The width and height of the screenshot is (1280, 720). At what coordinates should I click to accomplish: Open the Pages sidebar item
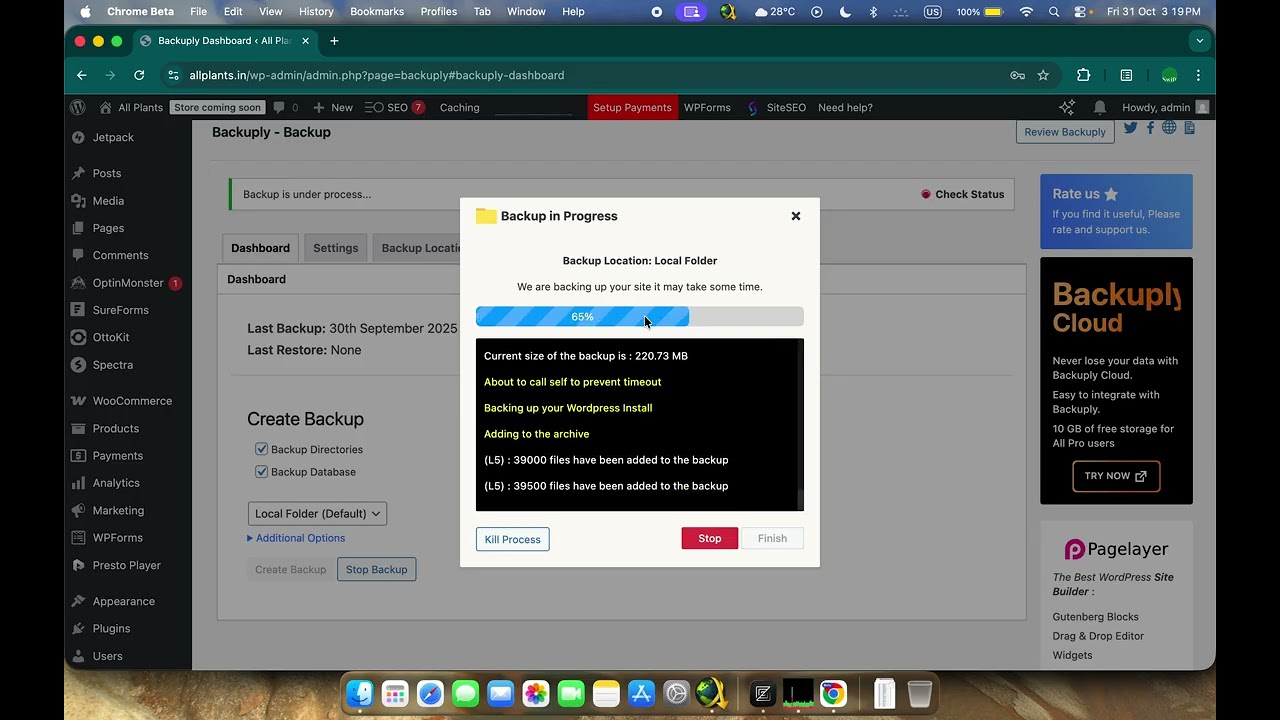[x=108, y=228]
